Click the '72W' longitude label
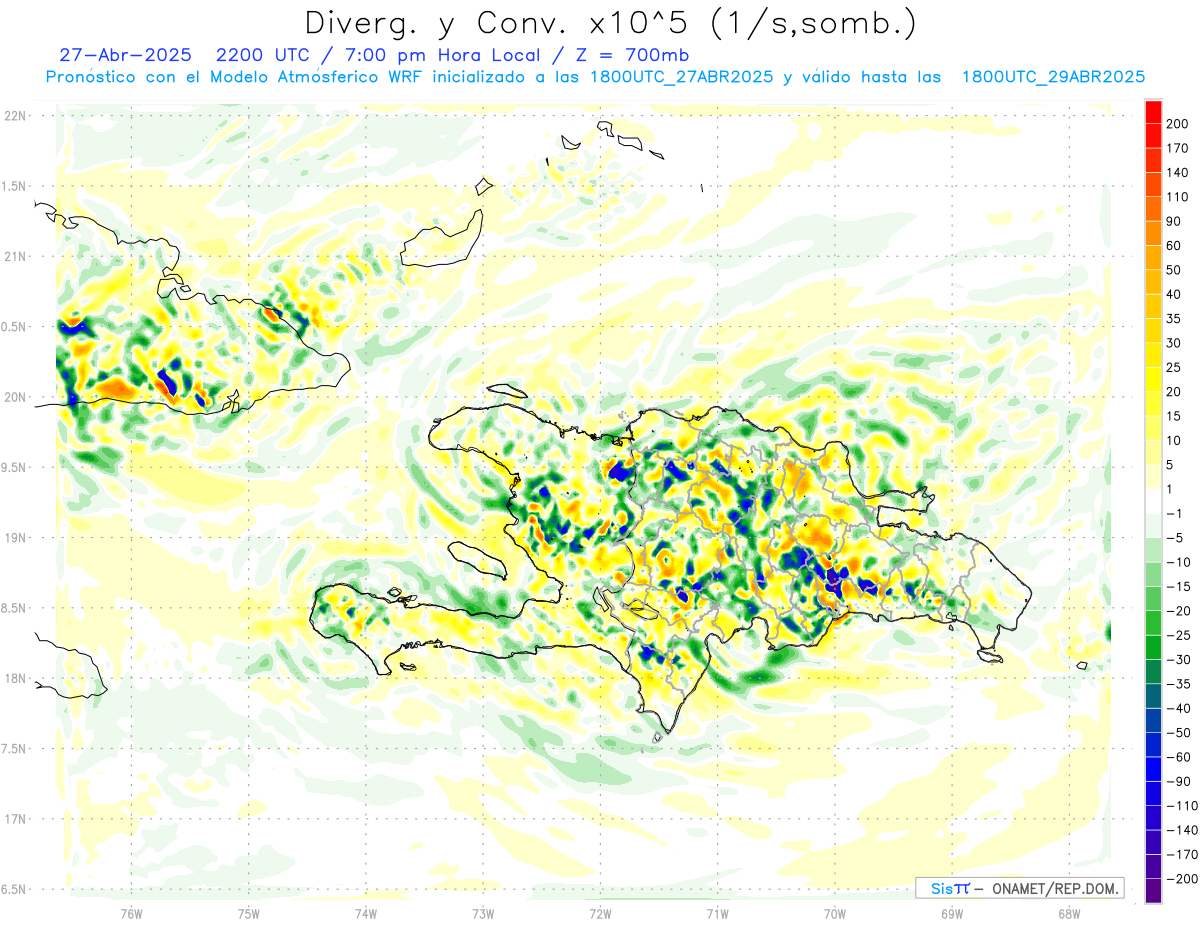 pyautogui.click(x=600, y=912)
